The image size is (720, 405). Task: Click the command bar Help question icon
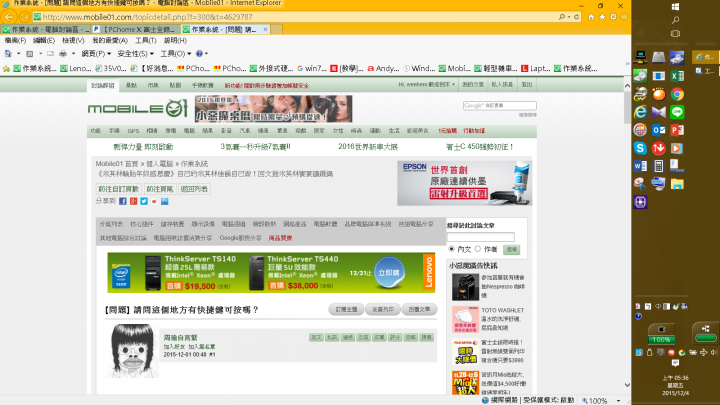coord(199,54)
